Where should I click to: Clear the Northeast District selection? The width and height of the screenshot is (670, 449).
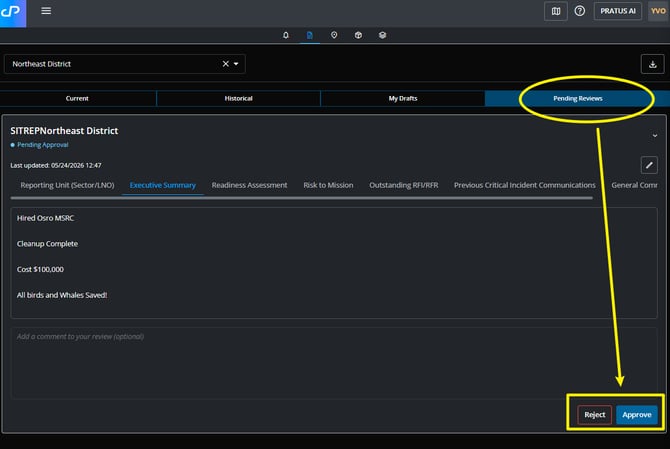226,64
